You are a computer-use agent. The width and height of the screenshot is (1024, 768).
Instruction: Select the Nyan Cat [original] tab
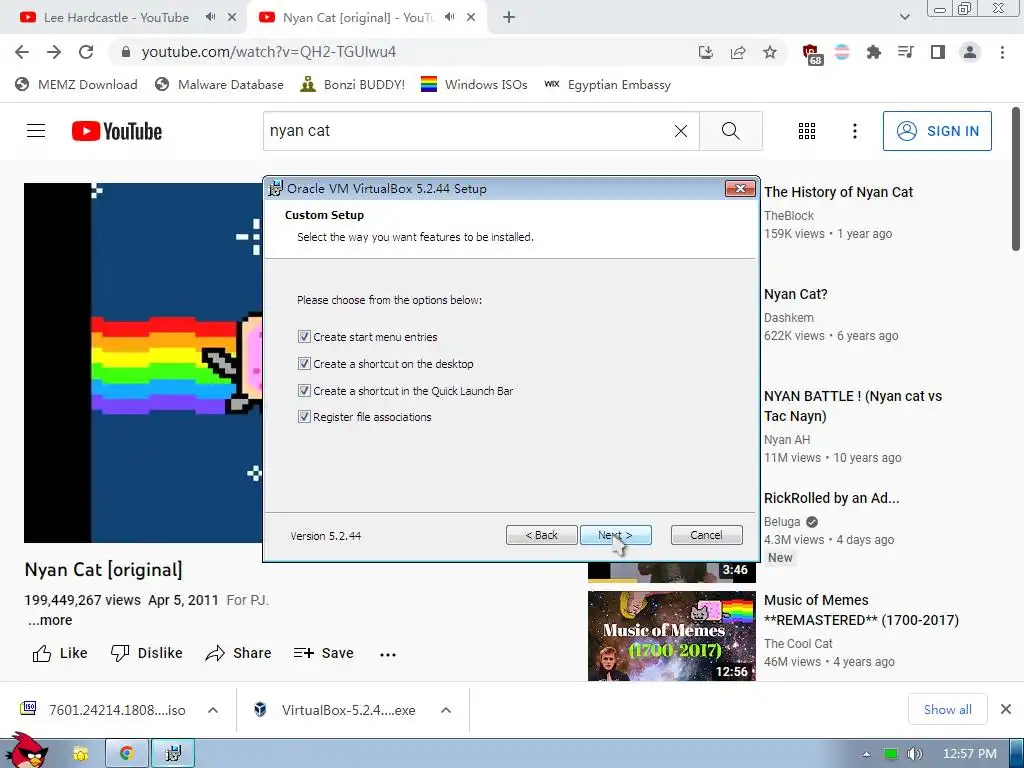[x=357, y=18]
